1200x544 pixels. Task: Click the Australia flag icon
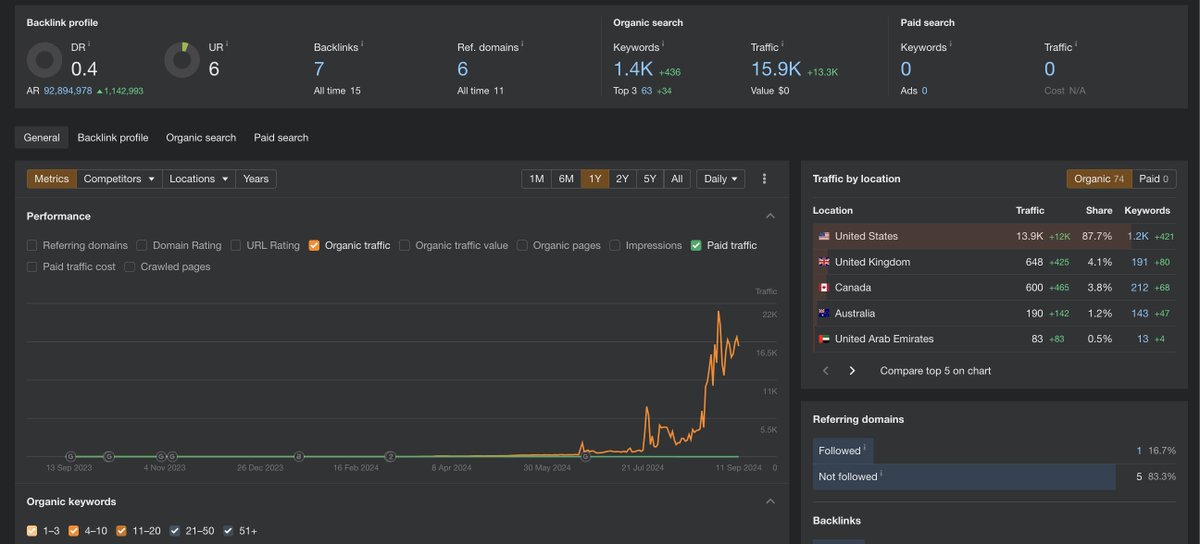pos(824,314)
